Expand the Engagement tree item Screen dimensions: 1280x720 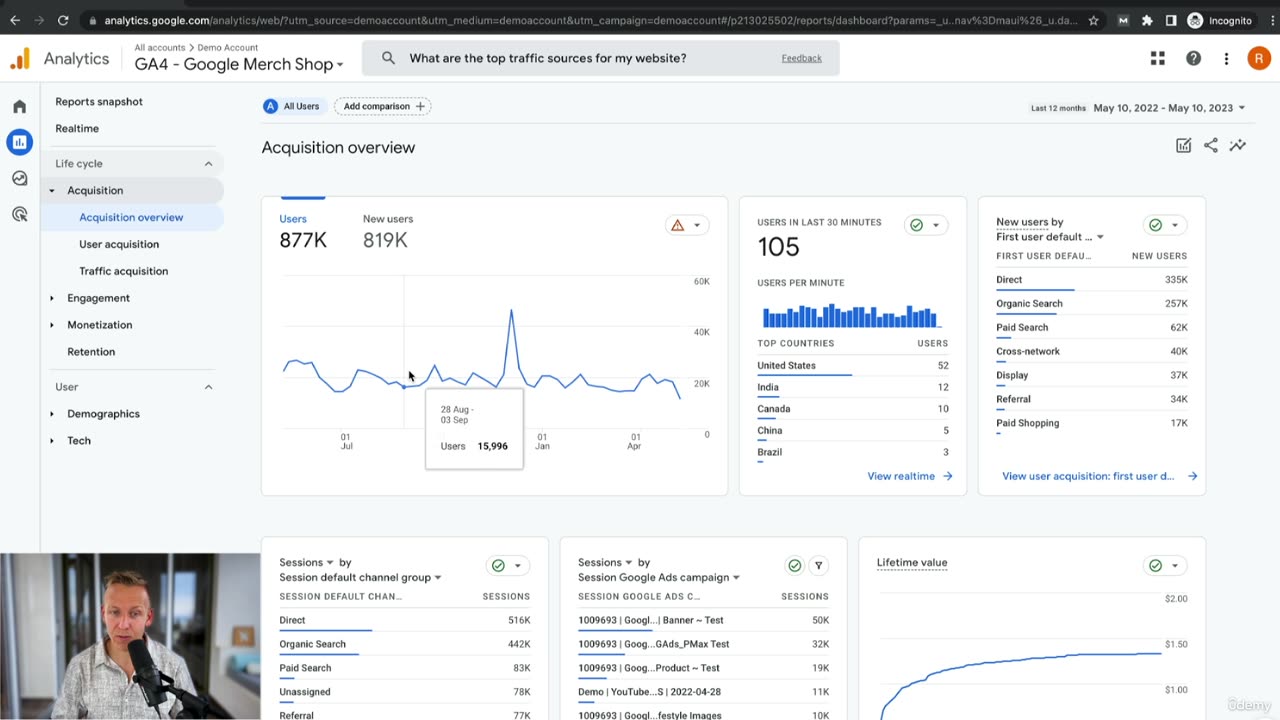(52, 298)
